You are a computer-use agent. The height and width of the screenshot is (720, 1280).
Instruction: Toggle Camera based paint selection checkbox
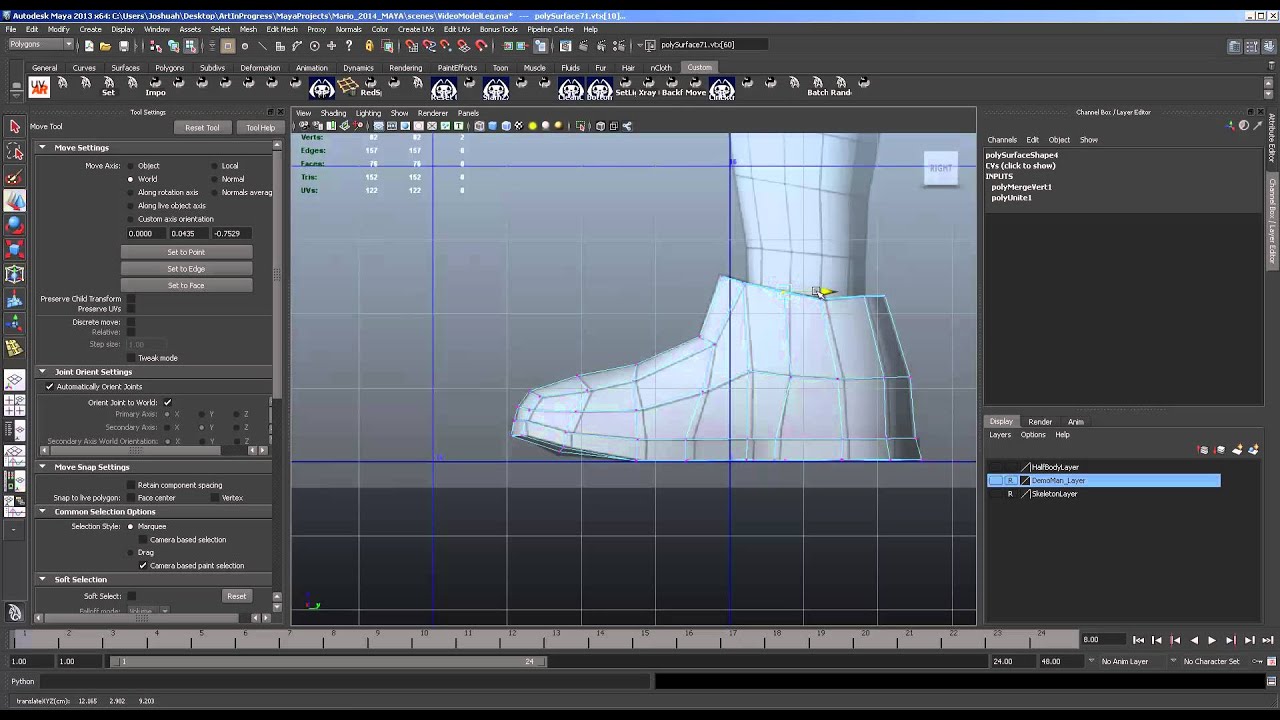click(143, 566)
